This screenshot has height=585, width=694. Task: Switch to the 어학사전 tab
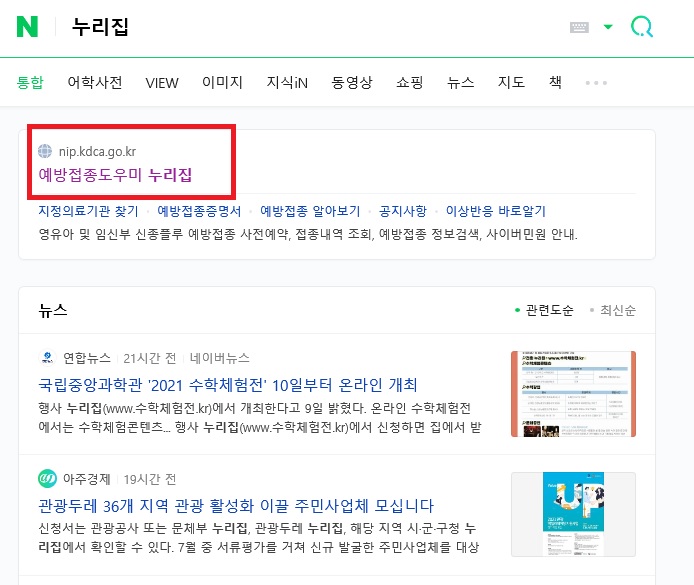(x=95, y=82)
